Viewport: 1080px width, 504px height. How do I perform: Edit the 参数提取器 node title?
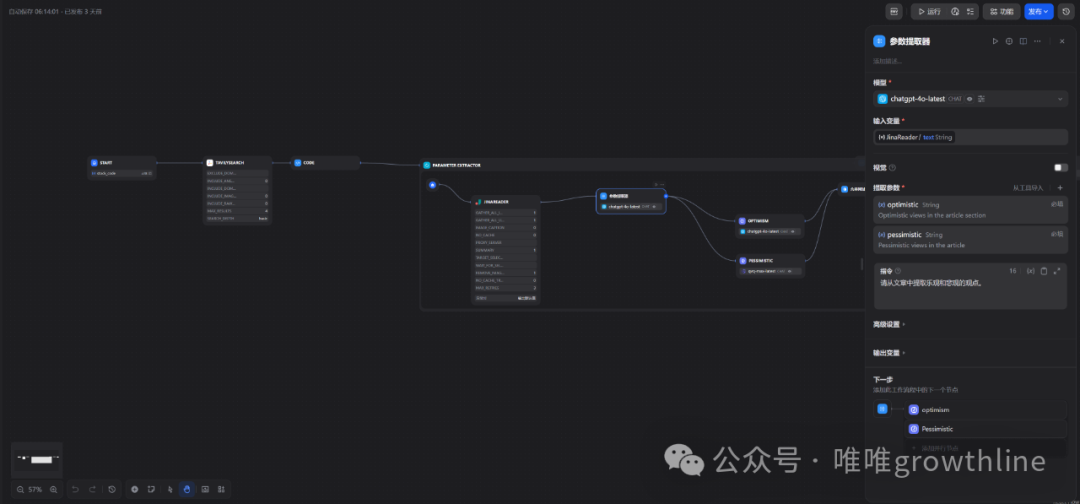(910, 41)
